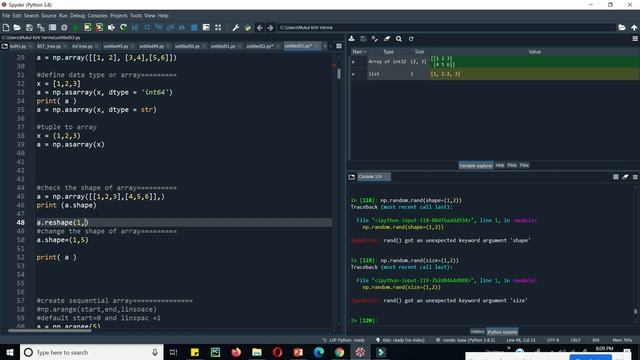The image size is (640, 360).
Task: Import data in Variable explorer
Action: (351, 39)
